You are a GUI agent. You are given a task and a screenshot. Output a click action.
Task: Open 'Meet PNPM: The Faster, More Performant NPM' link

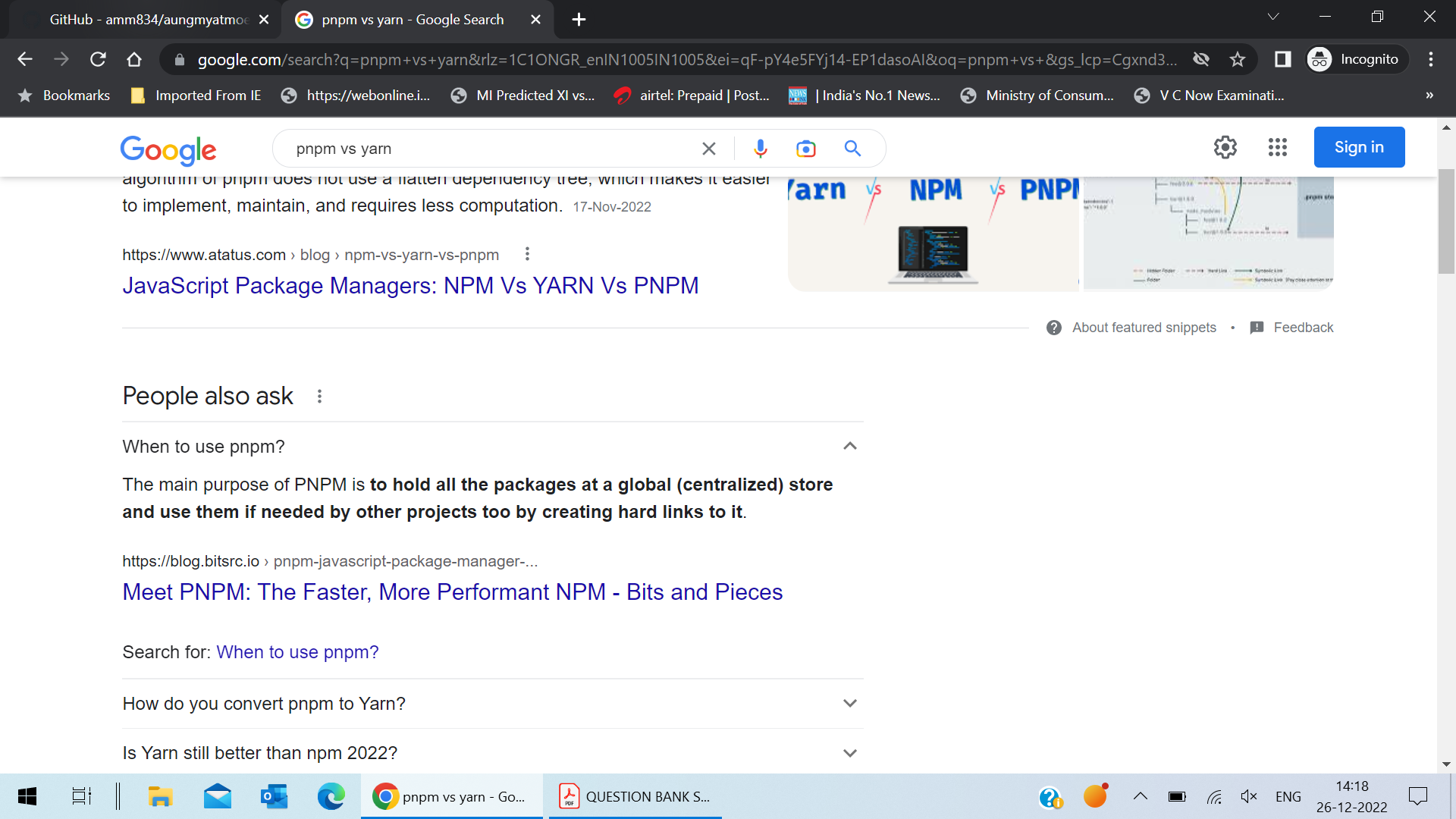[x=452, y=592]
